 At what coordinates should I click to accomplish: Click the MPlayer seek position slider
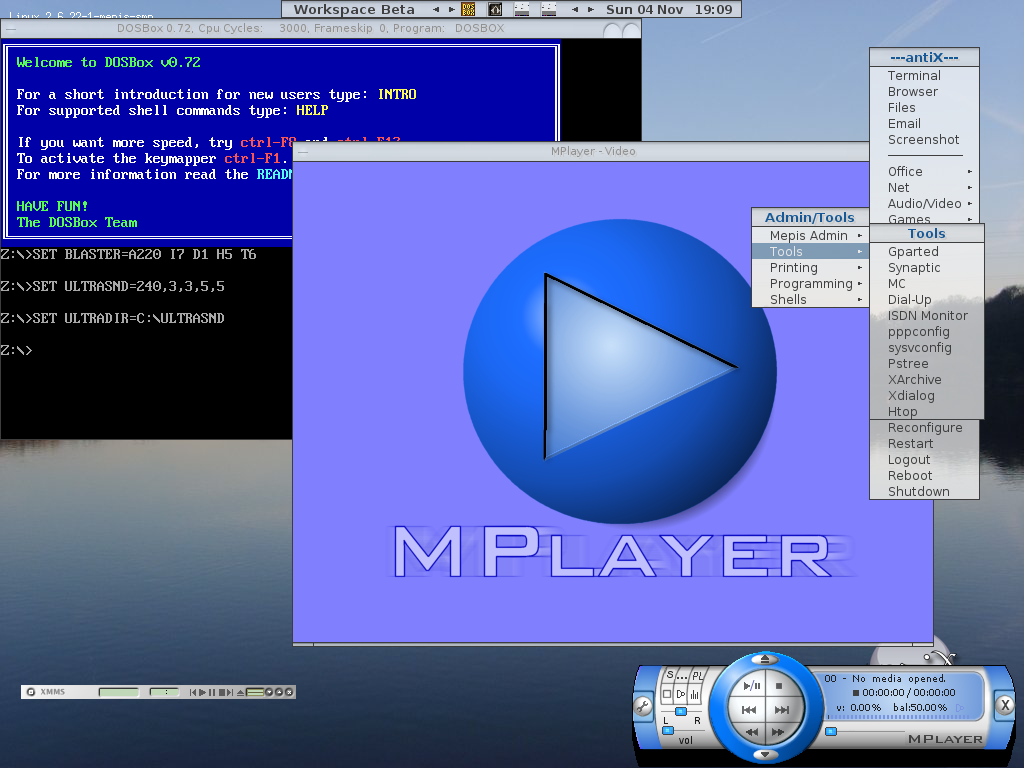(831, 731)
